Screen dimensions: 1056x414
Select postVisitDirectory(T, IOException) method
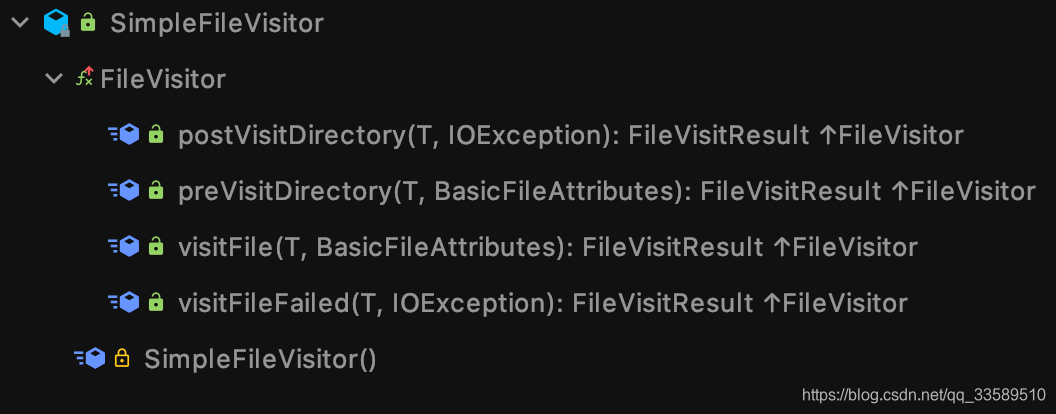570,134
